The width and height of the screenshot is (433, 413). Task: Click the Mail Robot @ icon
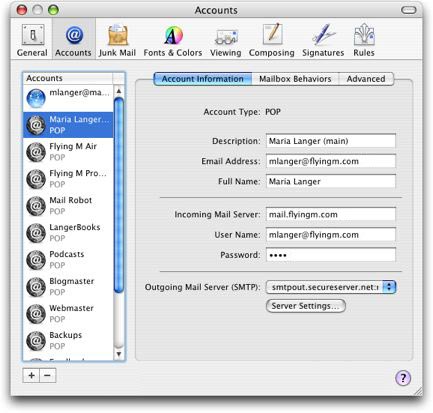36,206
